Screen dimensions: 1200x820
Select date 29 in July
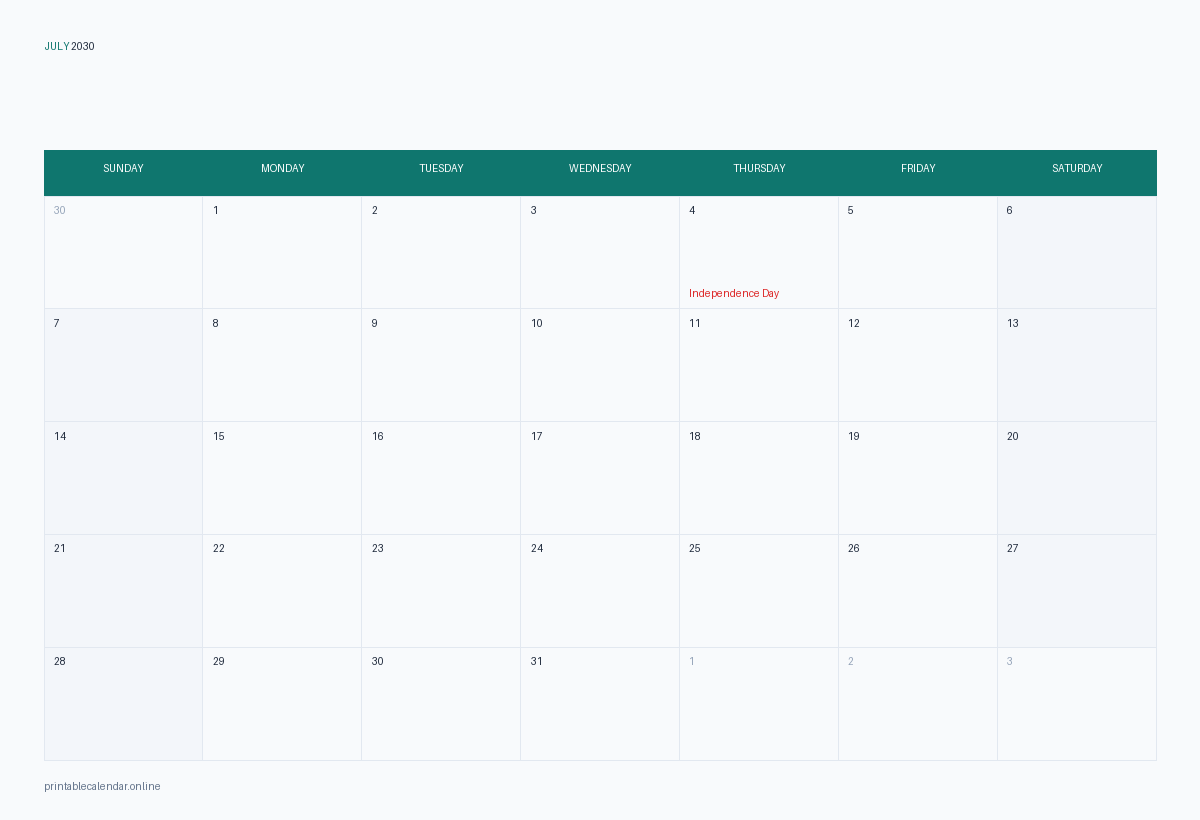point(282,704)
